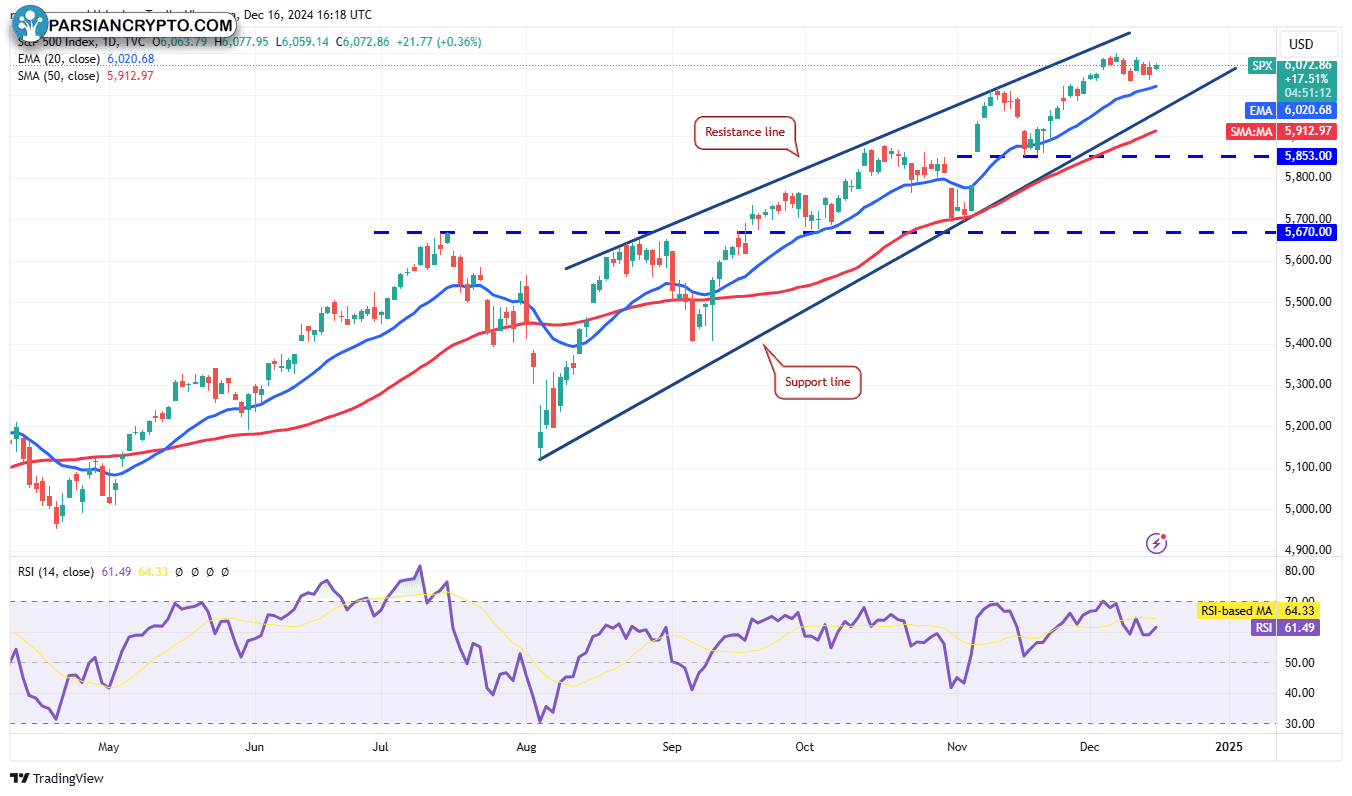Screen dimensions: 1352x796
Task: Click the Aug label on the time axis
Action: click(529, 746)
